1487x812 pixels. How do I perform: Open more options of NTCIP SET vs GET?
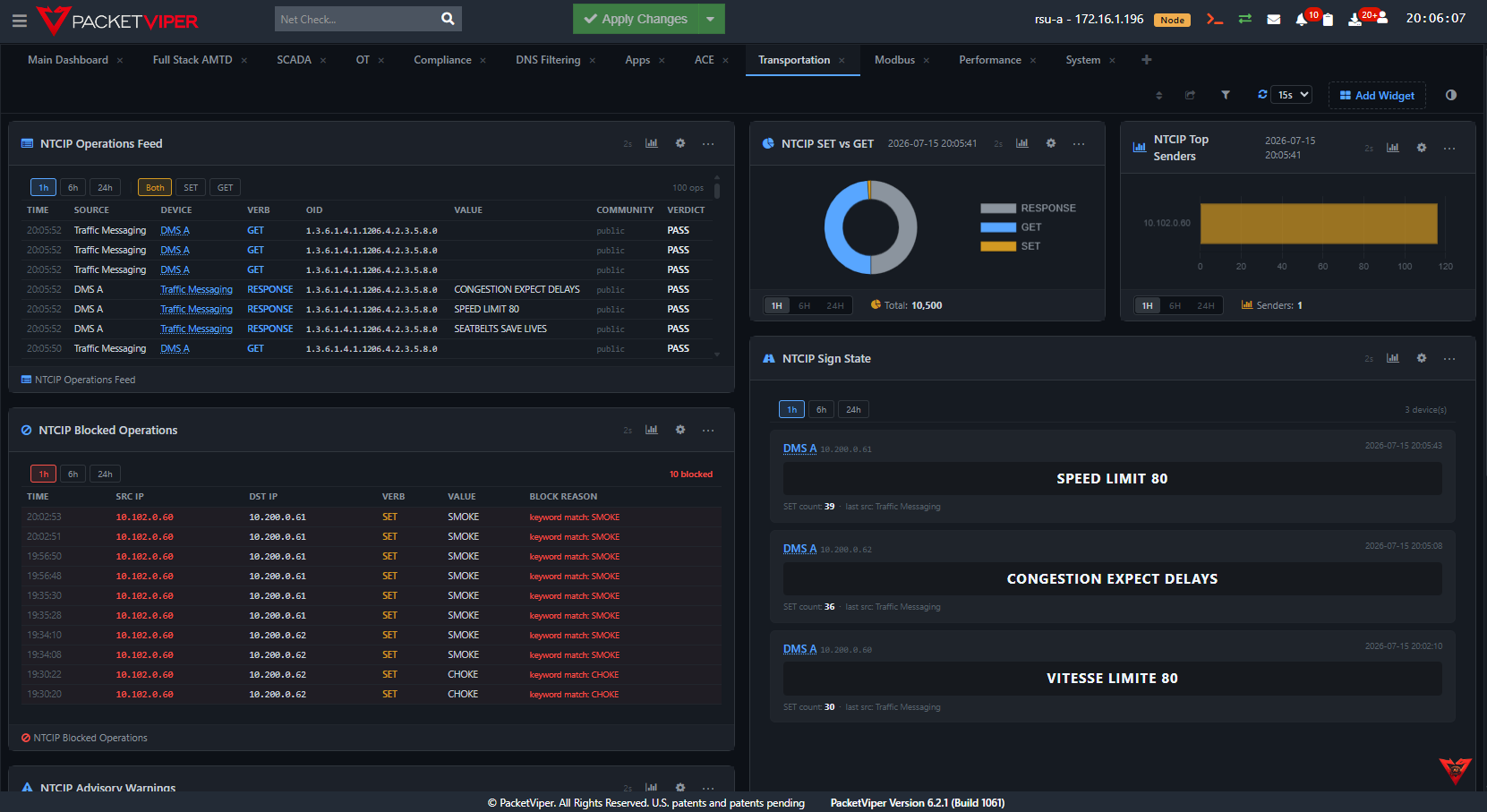coord(1079,143)
